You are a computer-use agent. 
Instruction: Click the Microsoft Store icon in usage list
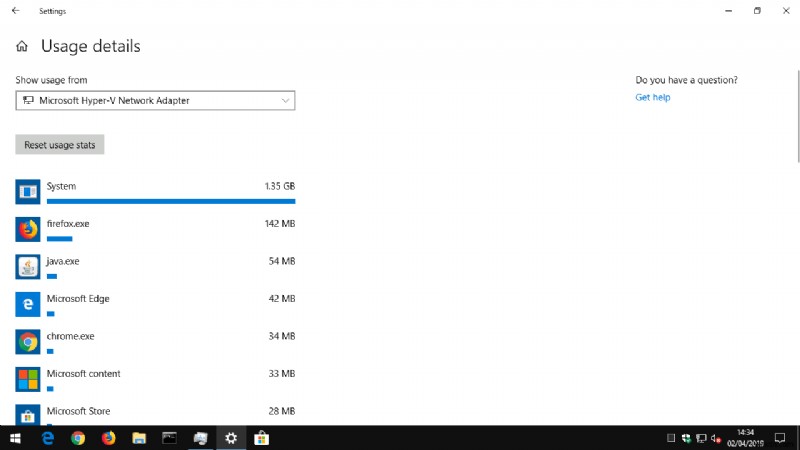[x=28, y=415]
